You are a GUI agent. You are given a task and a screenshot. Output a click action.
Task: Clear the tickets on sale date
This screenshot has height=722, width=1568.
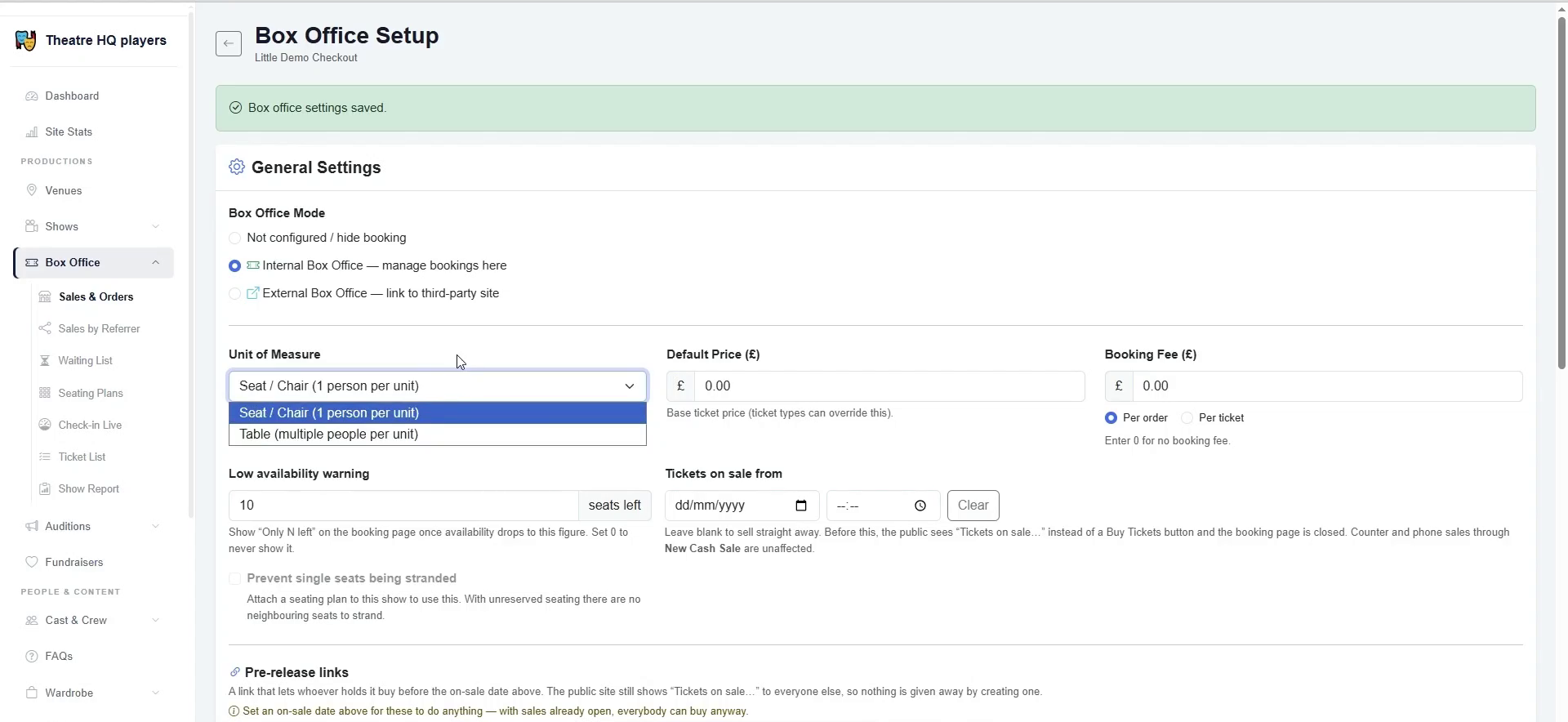click(973, 506)
